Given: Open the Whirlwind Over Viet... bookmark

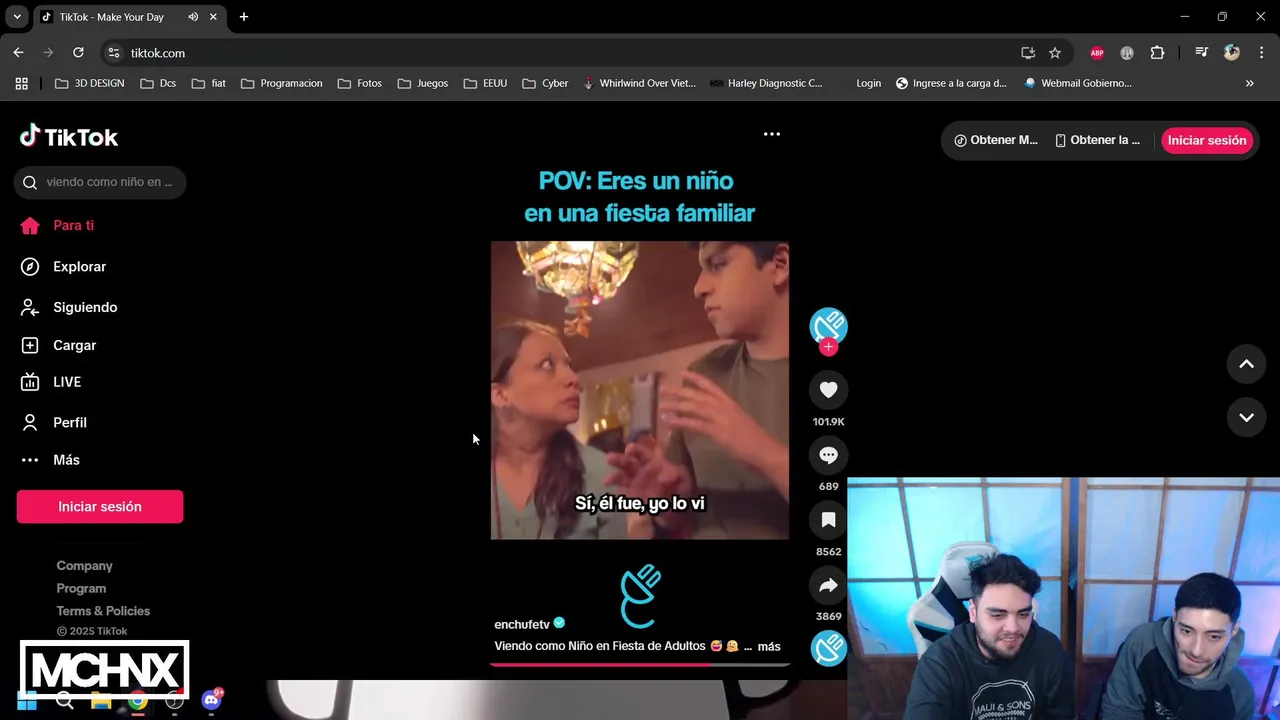Looking at the screenshot, I should (639, 83).
